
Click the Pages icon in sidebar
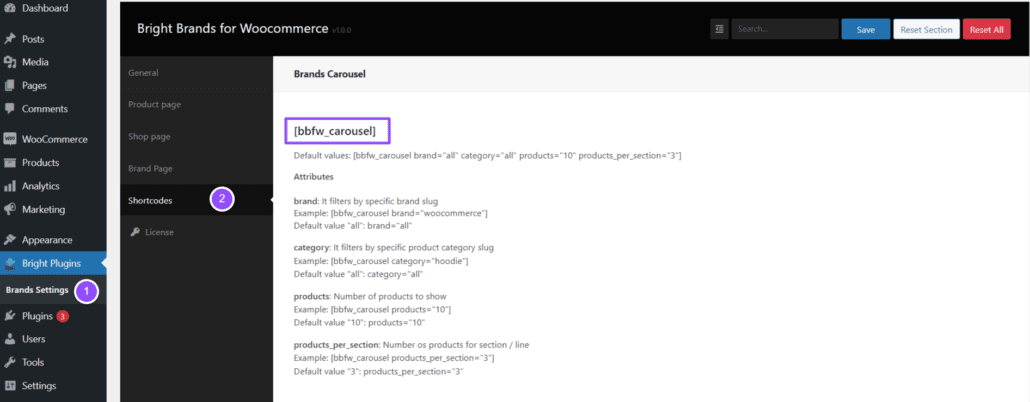(10, 85)
